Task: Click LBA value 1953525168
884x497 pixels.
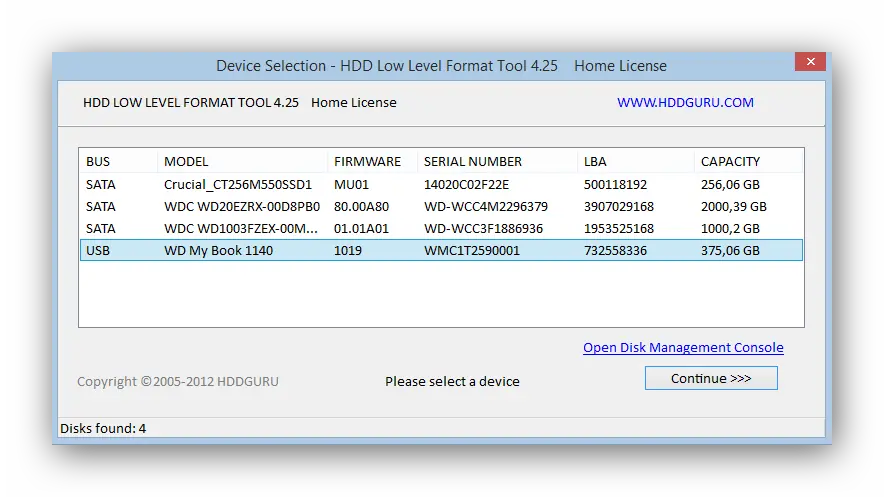Action: pyautogui.click(x=618, y=228)
